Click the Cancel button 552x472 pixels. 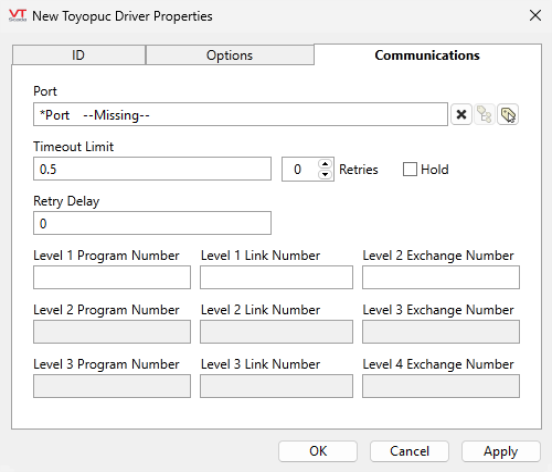[x=409, y=451]
